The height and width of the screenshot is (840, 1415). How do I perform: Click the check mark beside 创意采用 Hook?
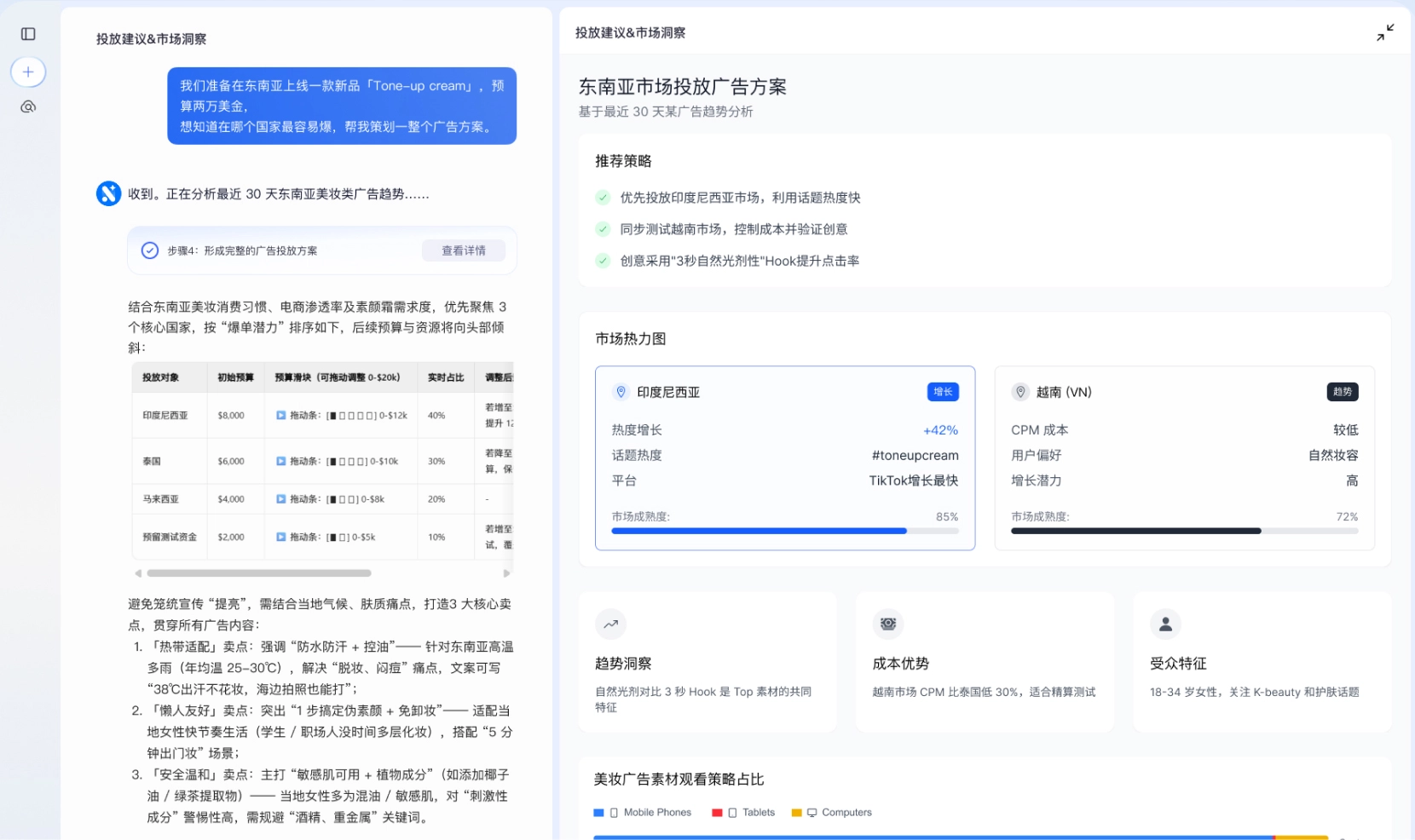tap(603, 261)
